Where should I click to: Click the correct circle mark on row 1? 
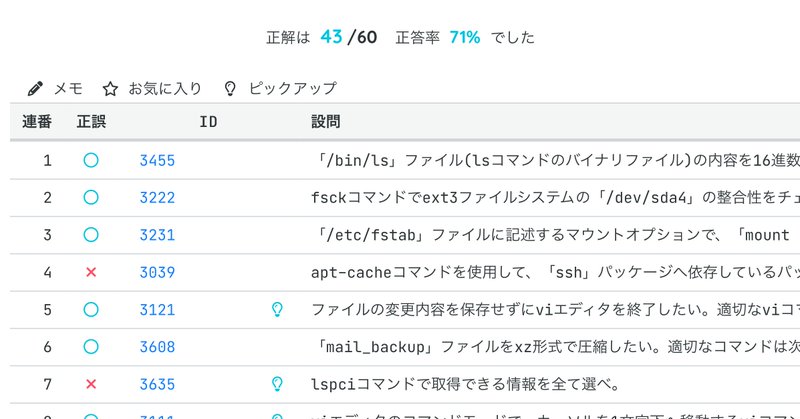(x=91, y=160)
